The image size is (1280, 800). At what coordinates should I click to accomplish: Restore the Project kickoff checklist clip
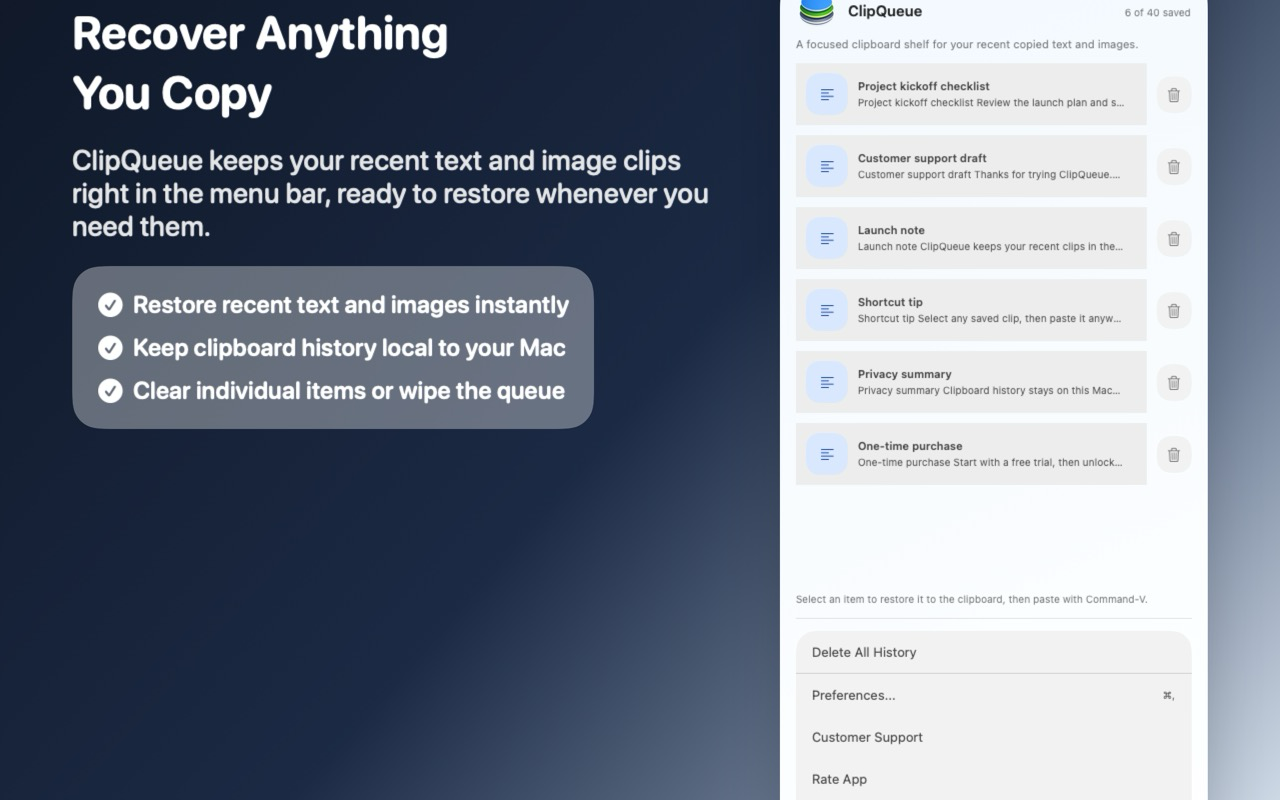pyautogui.click(x=971, y=95)
